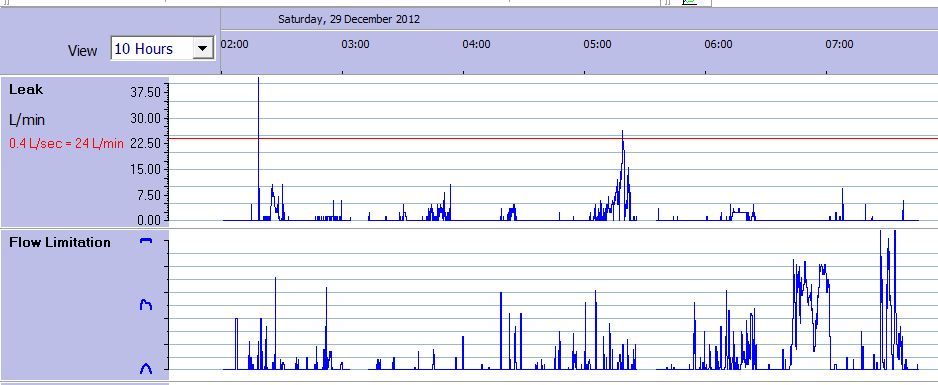Click the 15.00 leak axis value
This screenshot has height=385, width=938.
tap(145, 169)
